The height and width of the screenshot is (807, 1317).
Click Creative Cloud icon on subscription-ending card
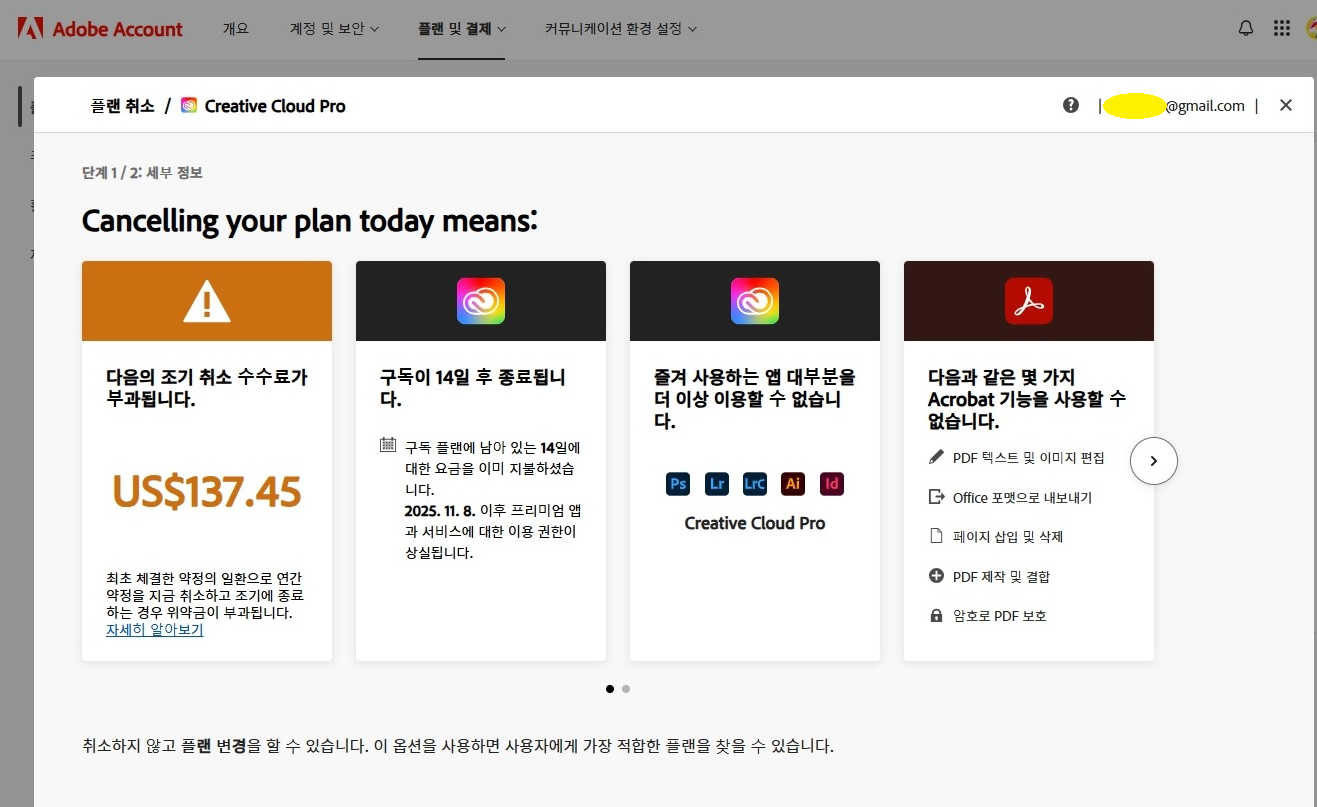click(481, 301)
